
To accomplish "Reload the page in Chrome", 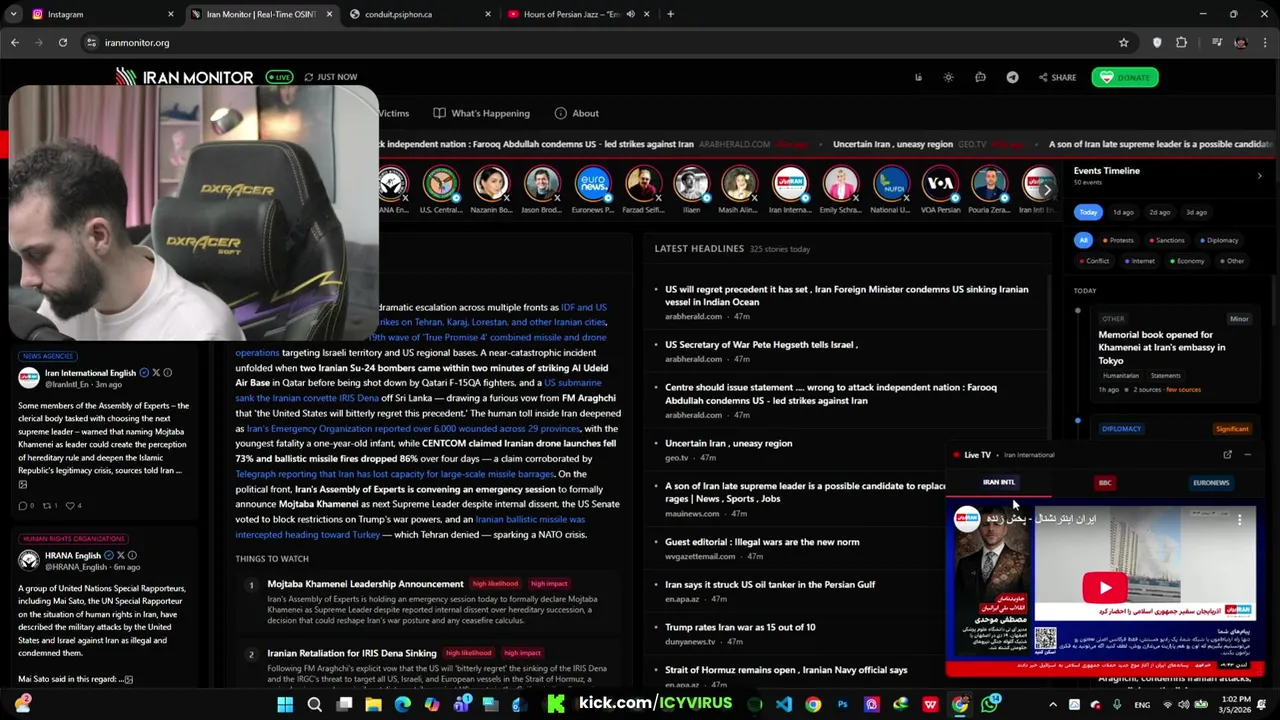I will (x=62, y=42).
